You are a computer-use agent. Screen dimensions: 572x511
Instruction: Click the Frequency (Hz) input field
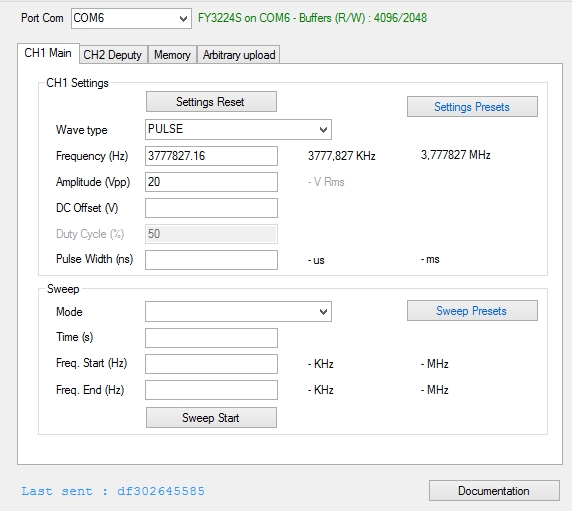coord(211,156)
